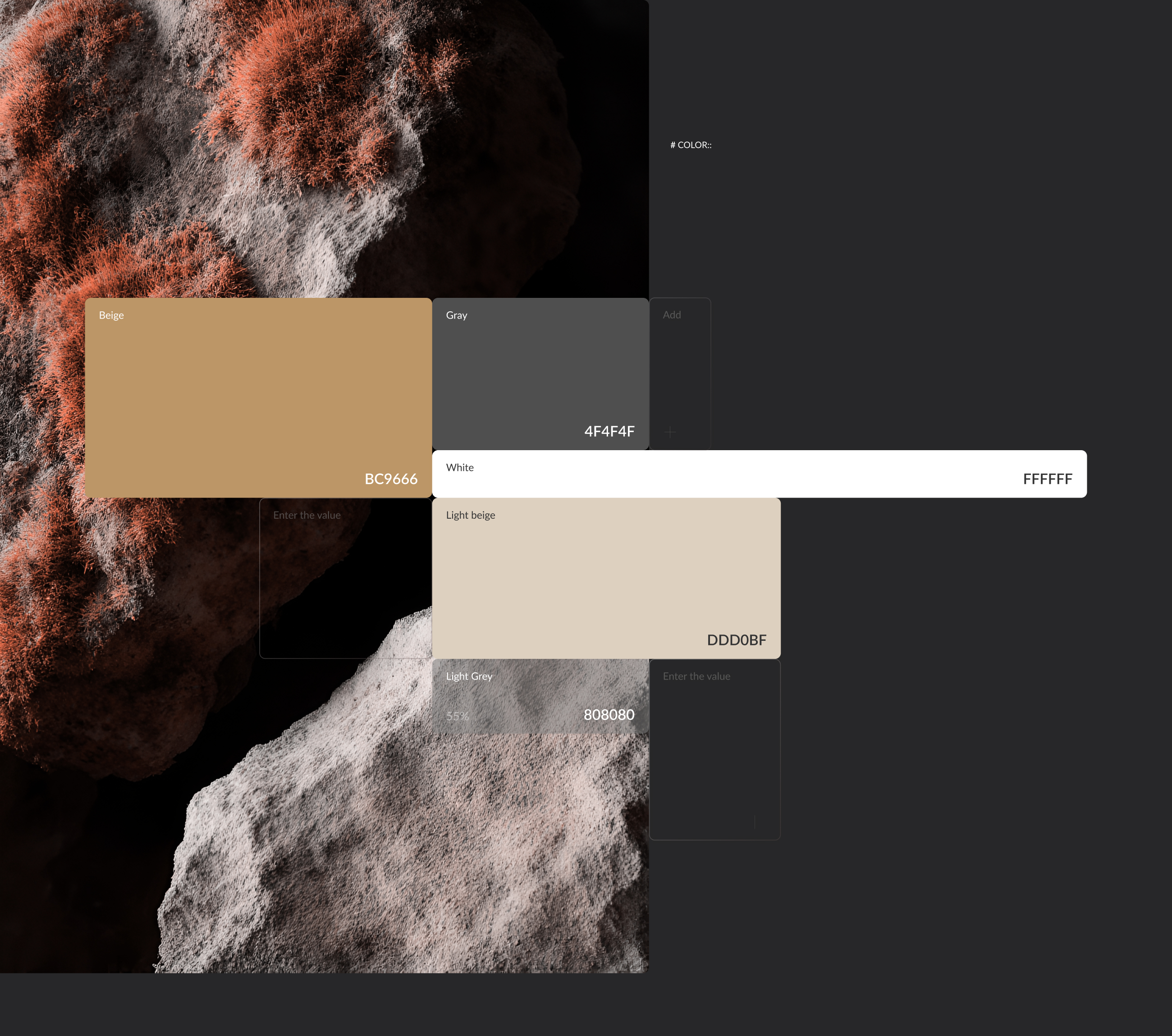The image size is (1172, 1036).
Task: Click the Light Grey name label
Action: point(469,676)
